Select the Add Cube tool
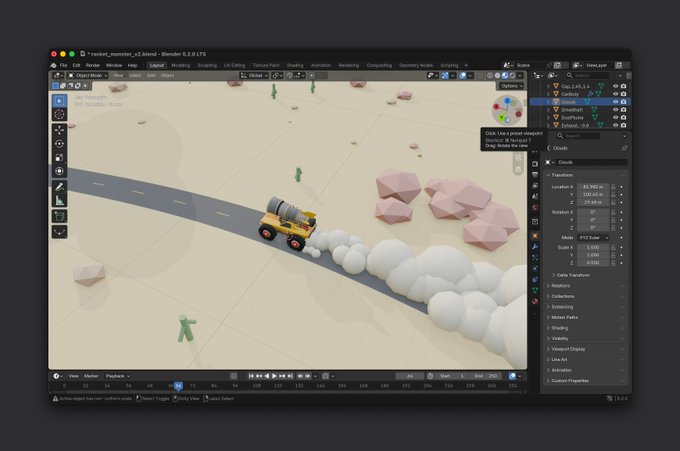This screenshot has height=451, width=680. tap(59, 216)
